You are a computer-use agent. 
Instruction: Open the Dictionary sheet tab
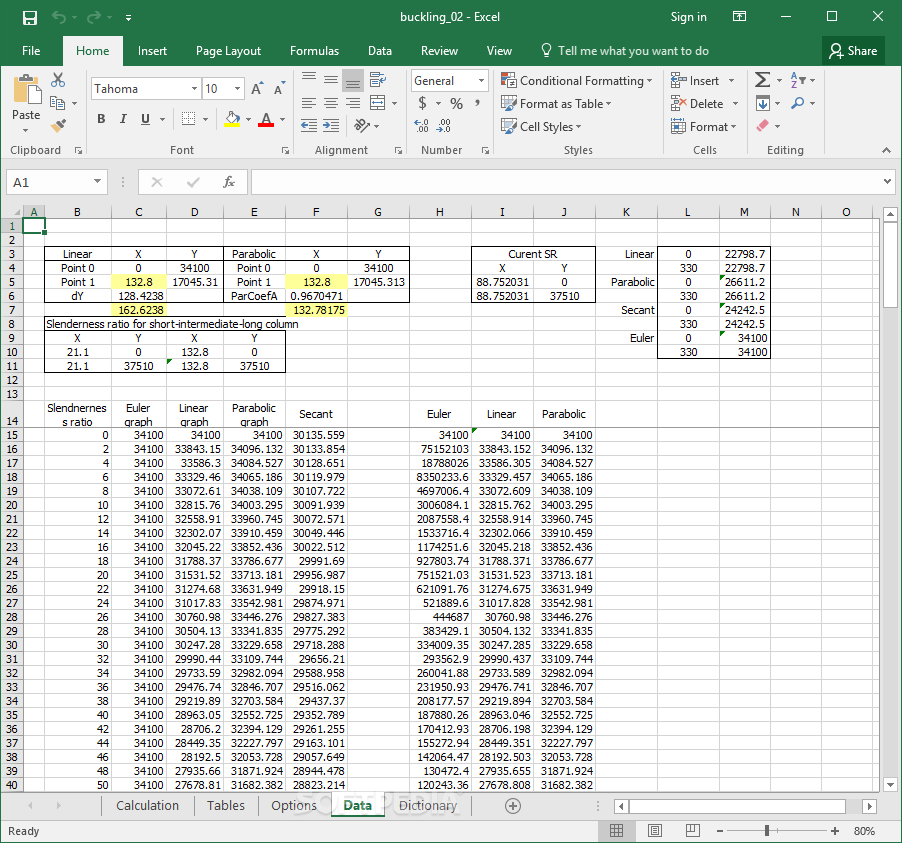click(428, 806)
